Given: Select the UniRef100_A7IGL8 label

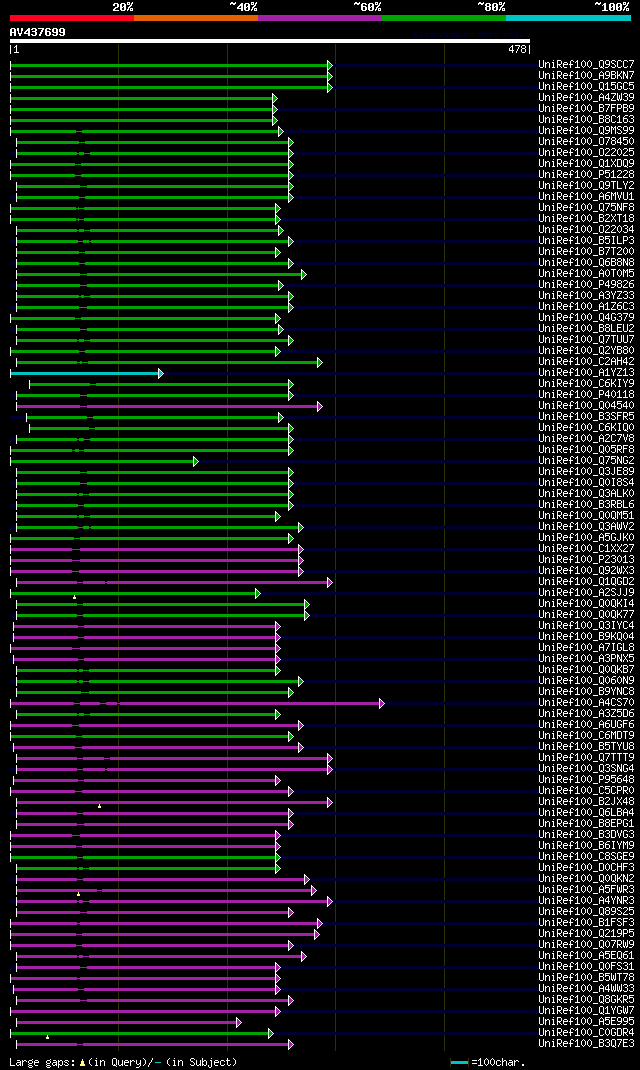Looking at the screenshot, I should pos(586,648).
